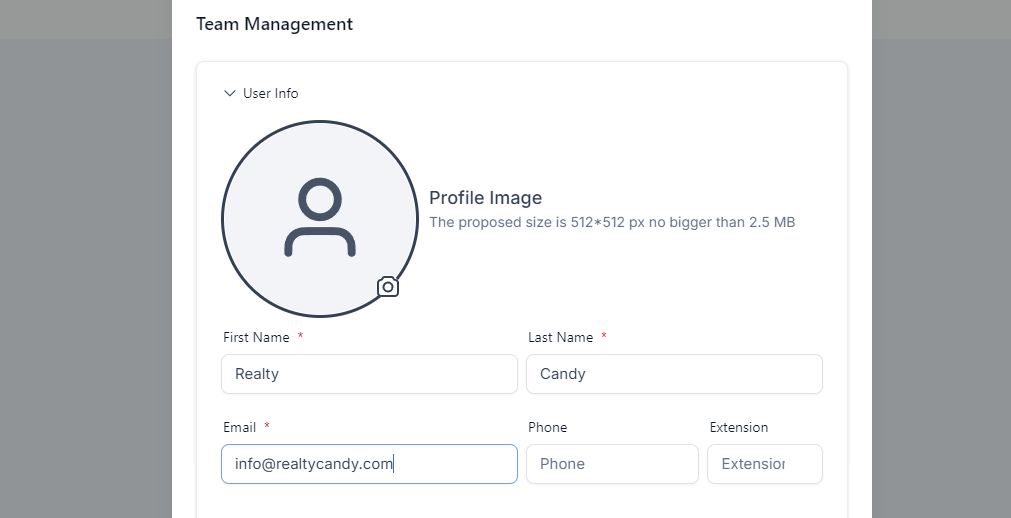Click the Extension input field
This screenshot has width=1011, height=518.
point(764,464)
